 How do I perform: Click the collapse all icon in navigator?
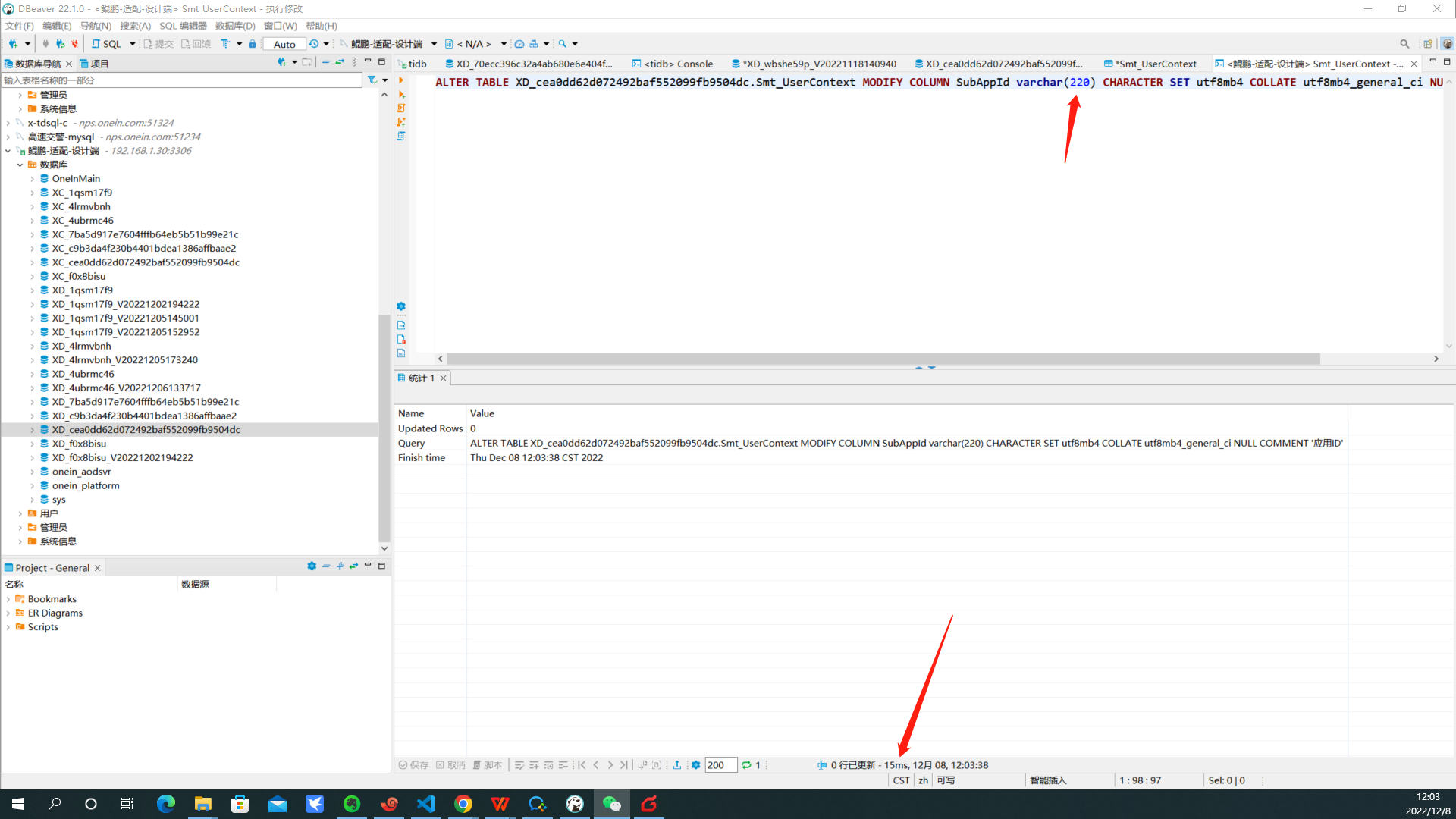click(x=326, y=63)
